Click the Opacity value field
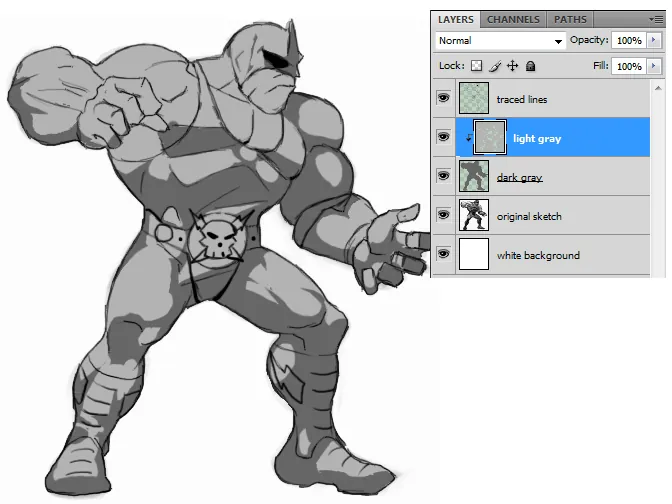The image size is (672, 504). point(629,41)
